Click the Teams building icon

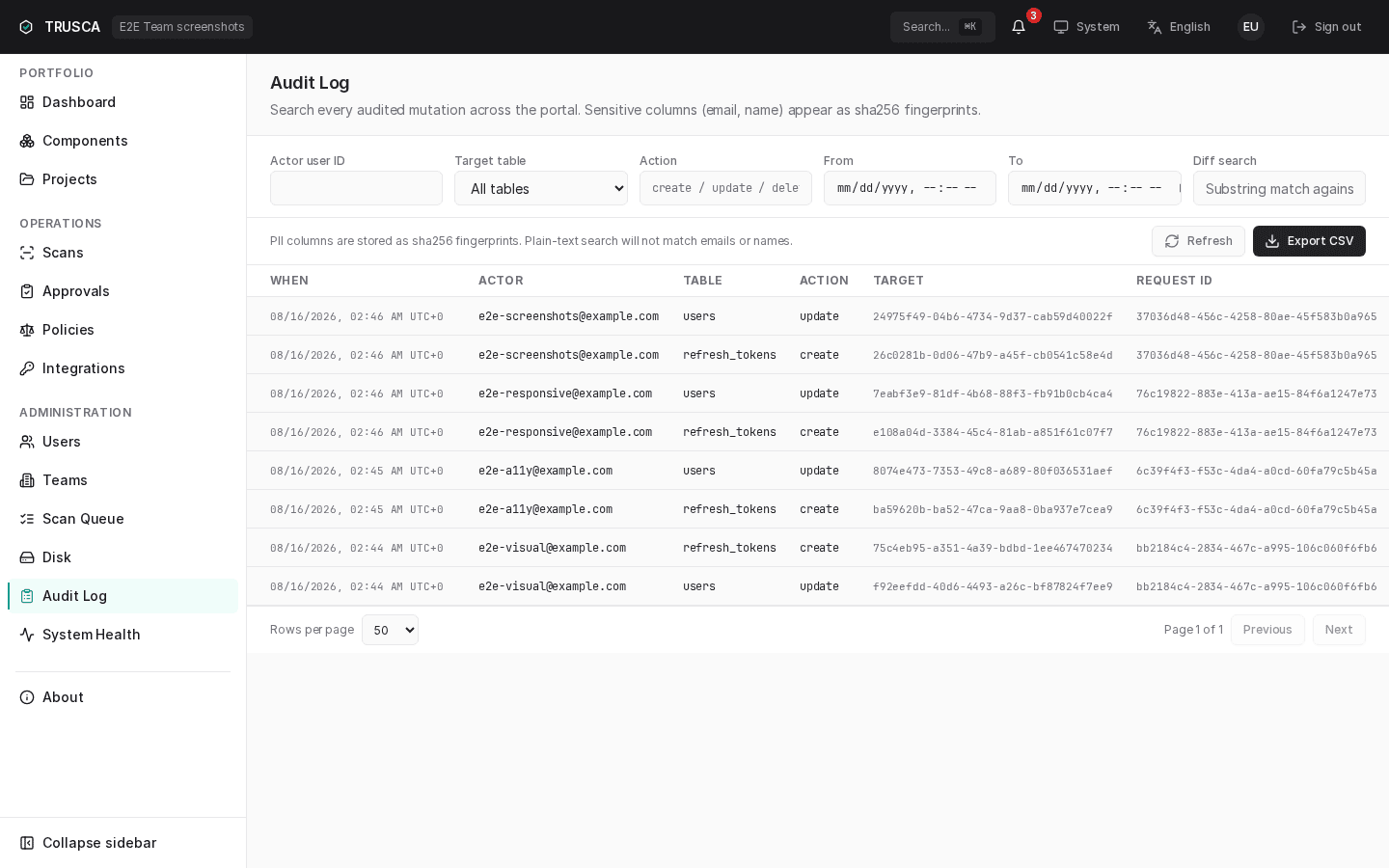tap(27, 480)
